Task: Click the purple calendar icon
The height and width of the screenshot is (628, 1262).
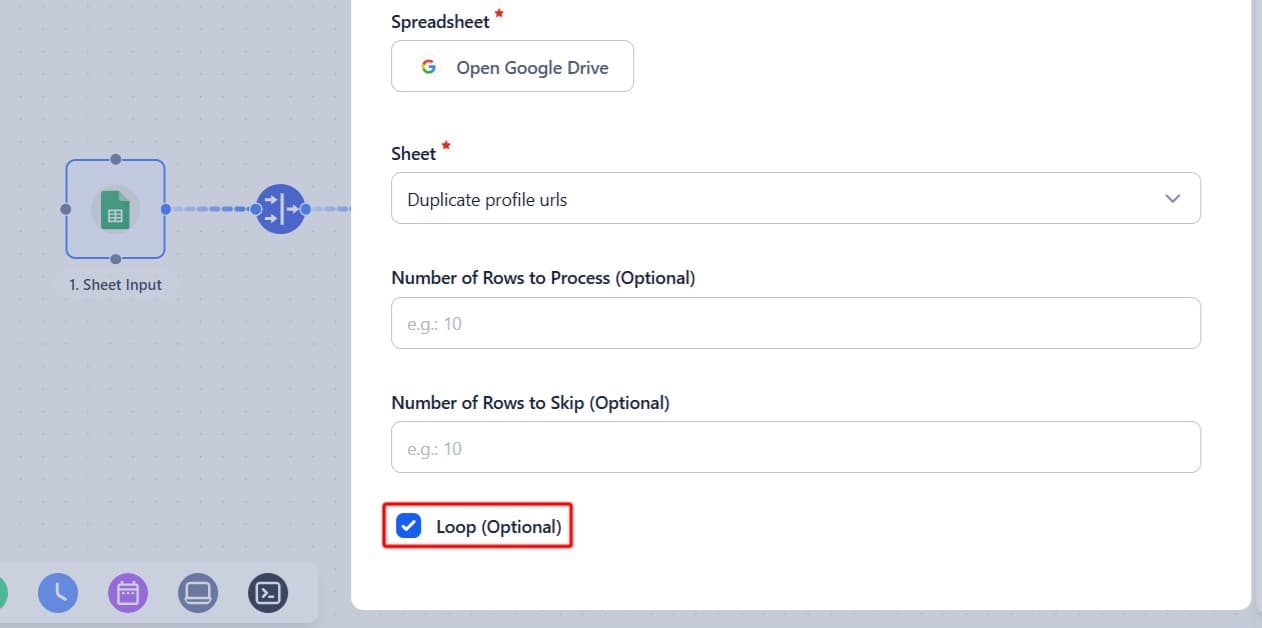Action: pos(128,593)
